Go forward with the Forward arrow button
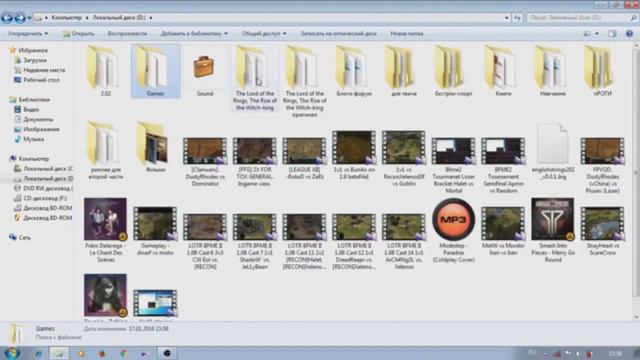 click(20, 18)
